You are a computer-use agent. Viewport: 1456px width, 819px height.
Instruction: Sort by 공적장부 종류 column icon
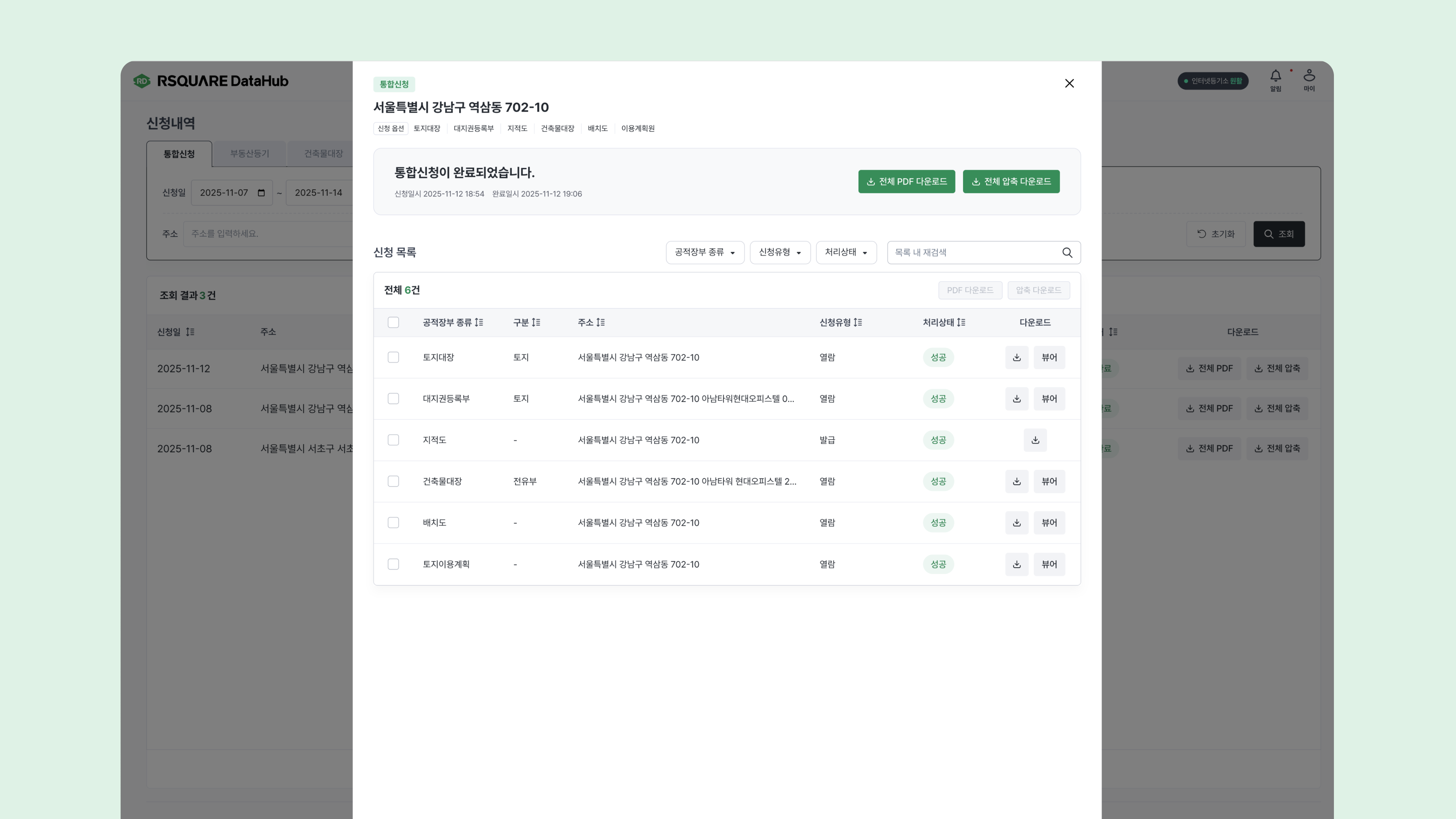(479, 322)
